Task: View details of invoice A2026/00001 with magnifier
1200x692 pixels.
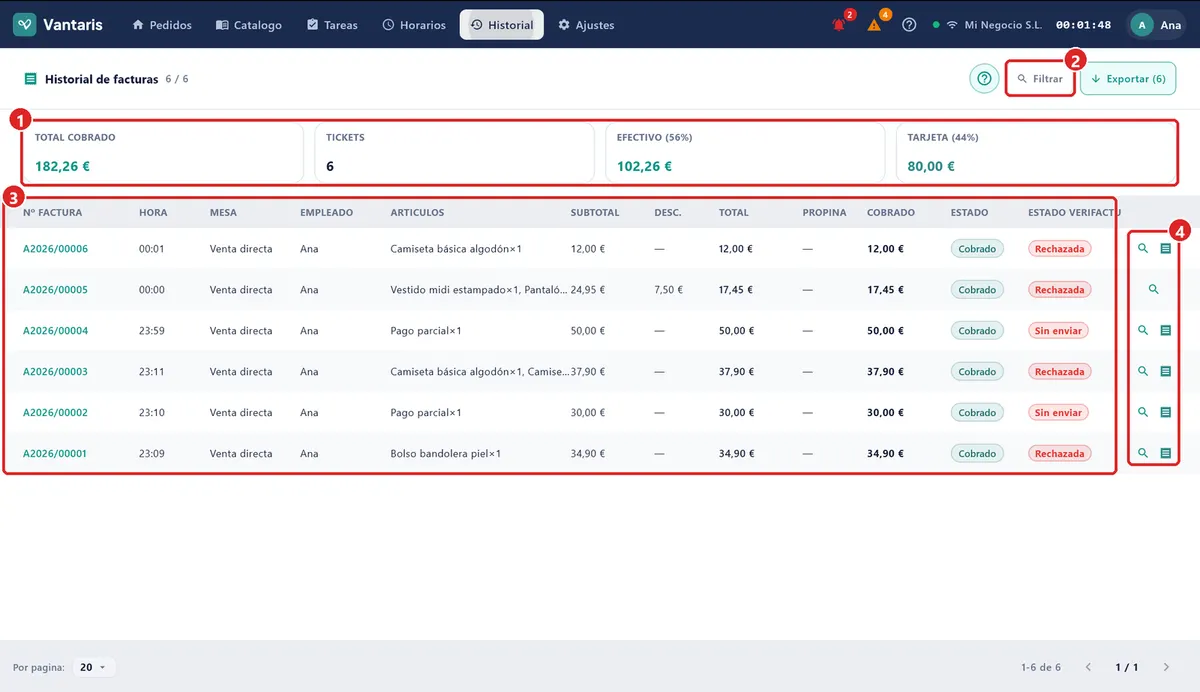Action: 1143,453
